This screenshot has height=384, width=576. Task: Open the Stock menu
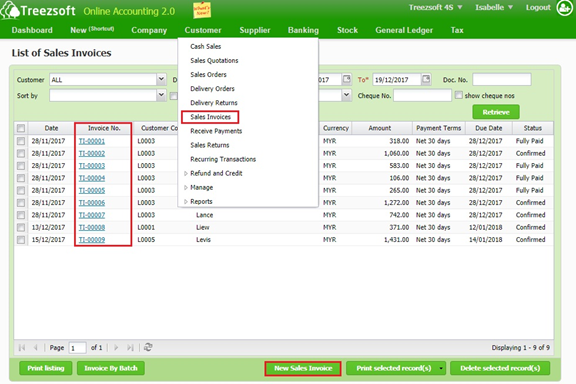tap(348, 30)
